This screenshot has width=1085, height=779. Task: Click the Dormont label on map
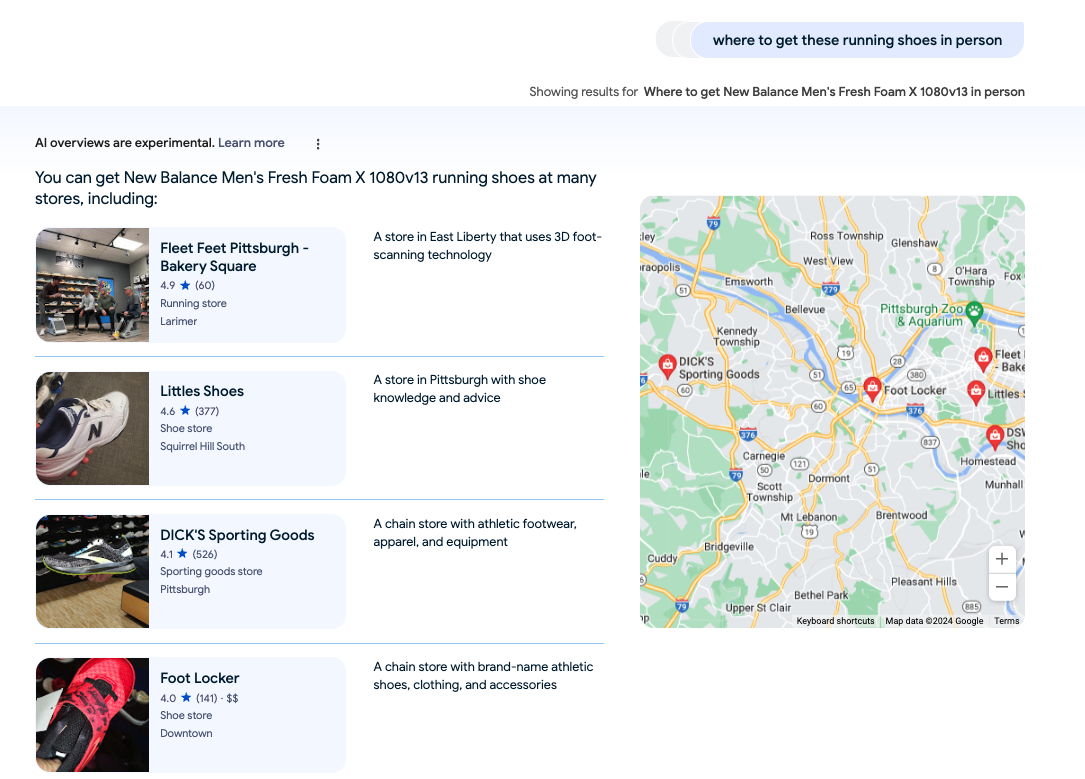coord(828,478)
